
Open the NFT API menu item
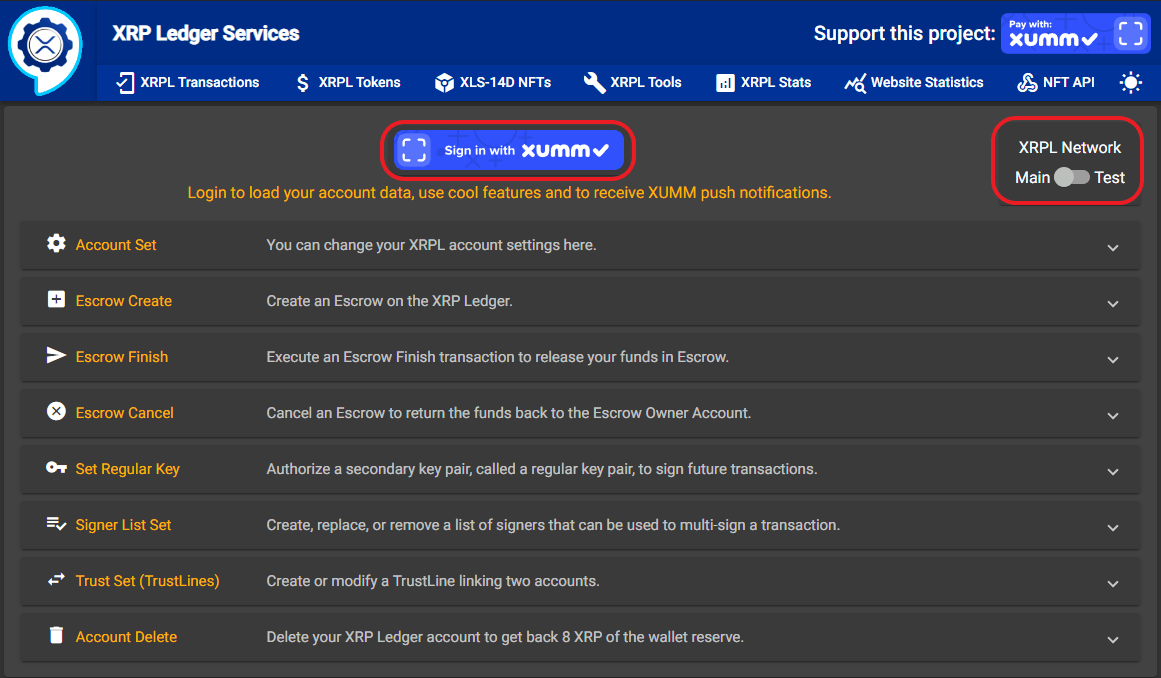pos(1055,83)
